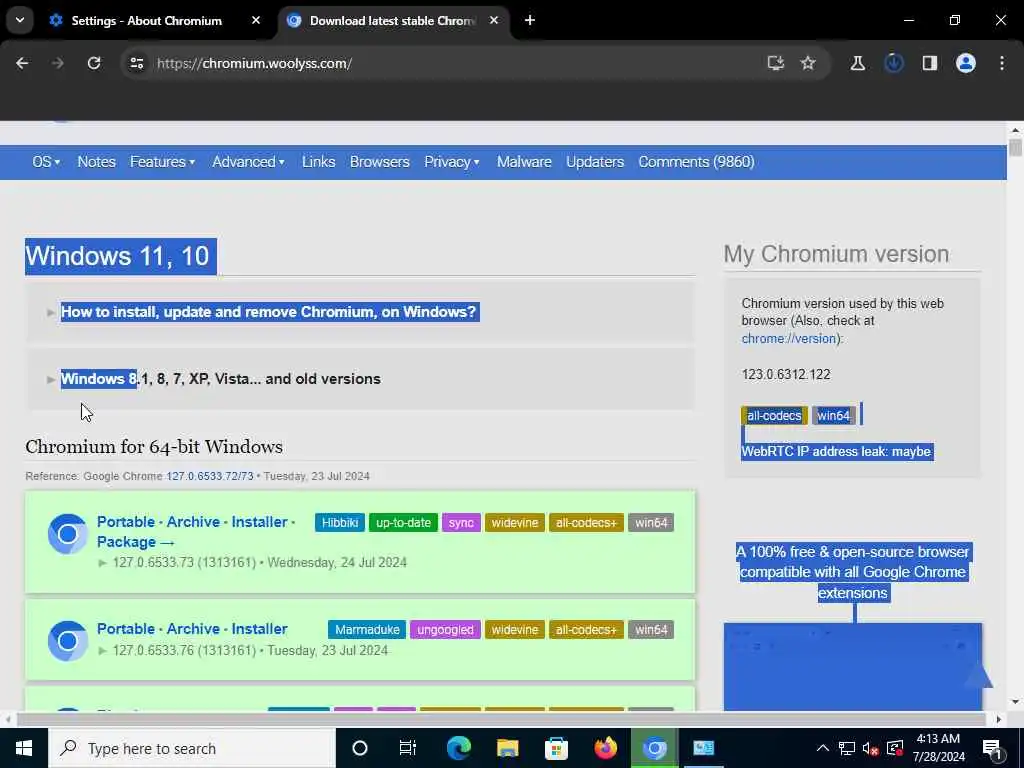The height and width of the screenshot is (768, 1024).
Task: Click the vertical page scrollbar thumb
Action: [1015, 147]
